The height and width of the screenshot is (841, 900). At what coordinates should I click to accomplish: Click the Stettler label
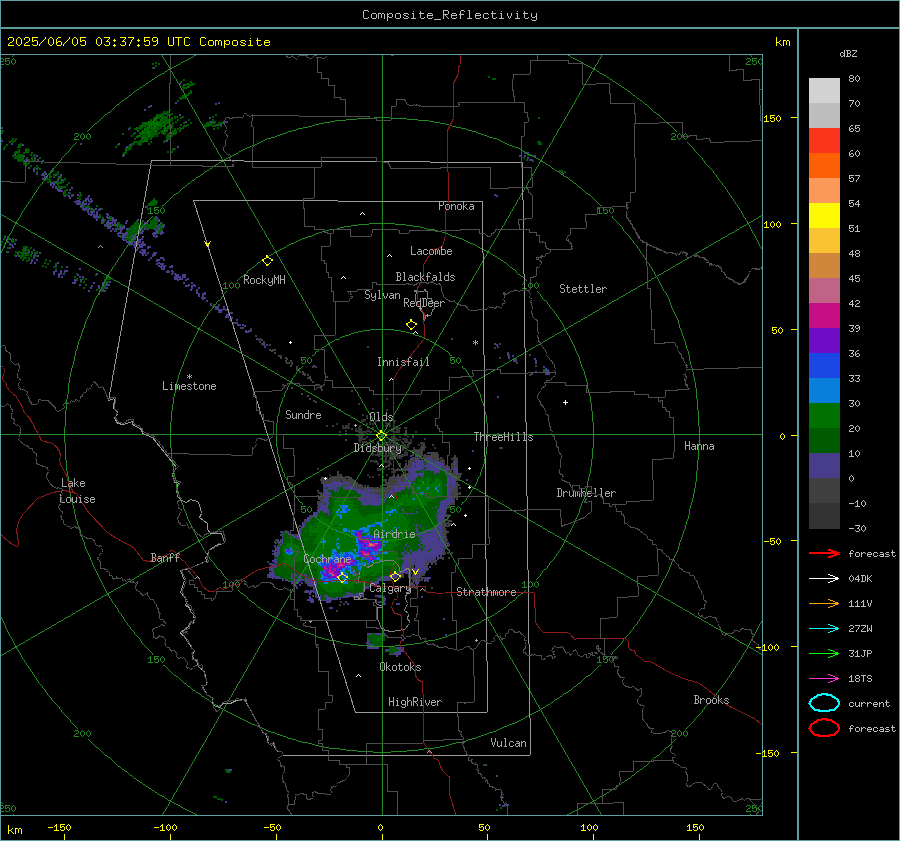click(583, 289)
